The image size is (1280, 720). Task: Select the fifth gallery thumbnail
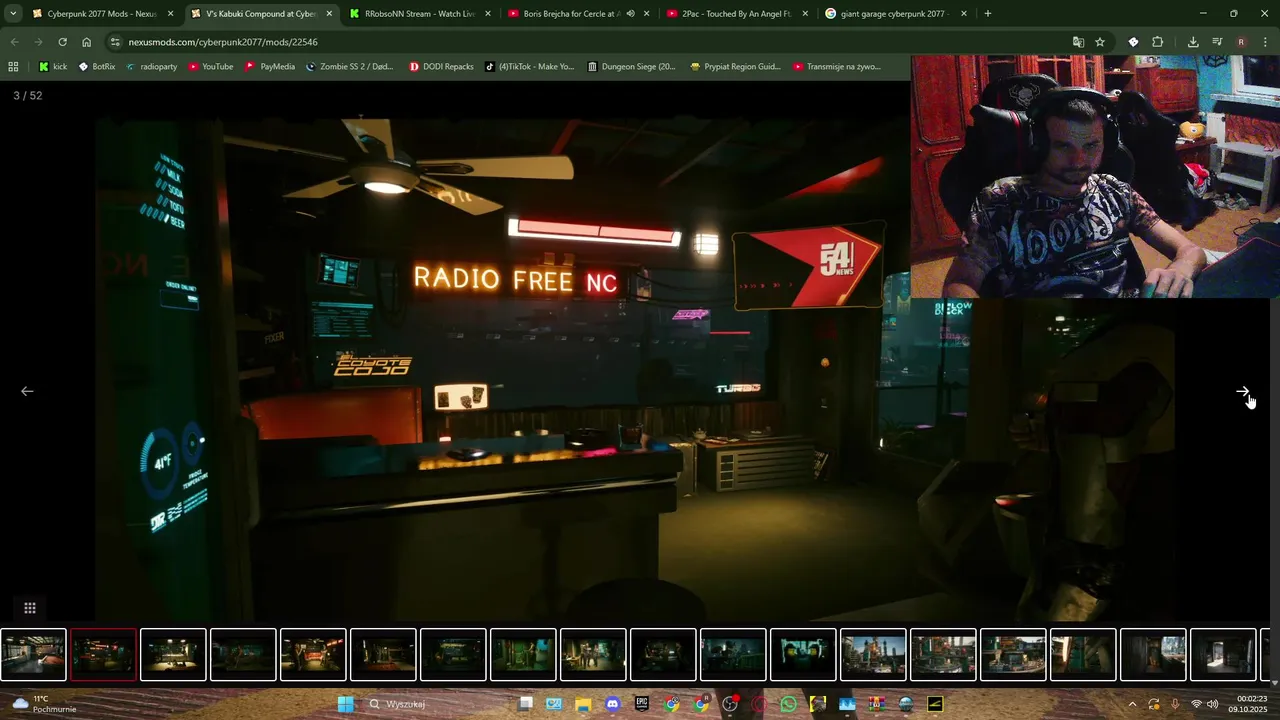pyautogui.click(x=313, y=655)
